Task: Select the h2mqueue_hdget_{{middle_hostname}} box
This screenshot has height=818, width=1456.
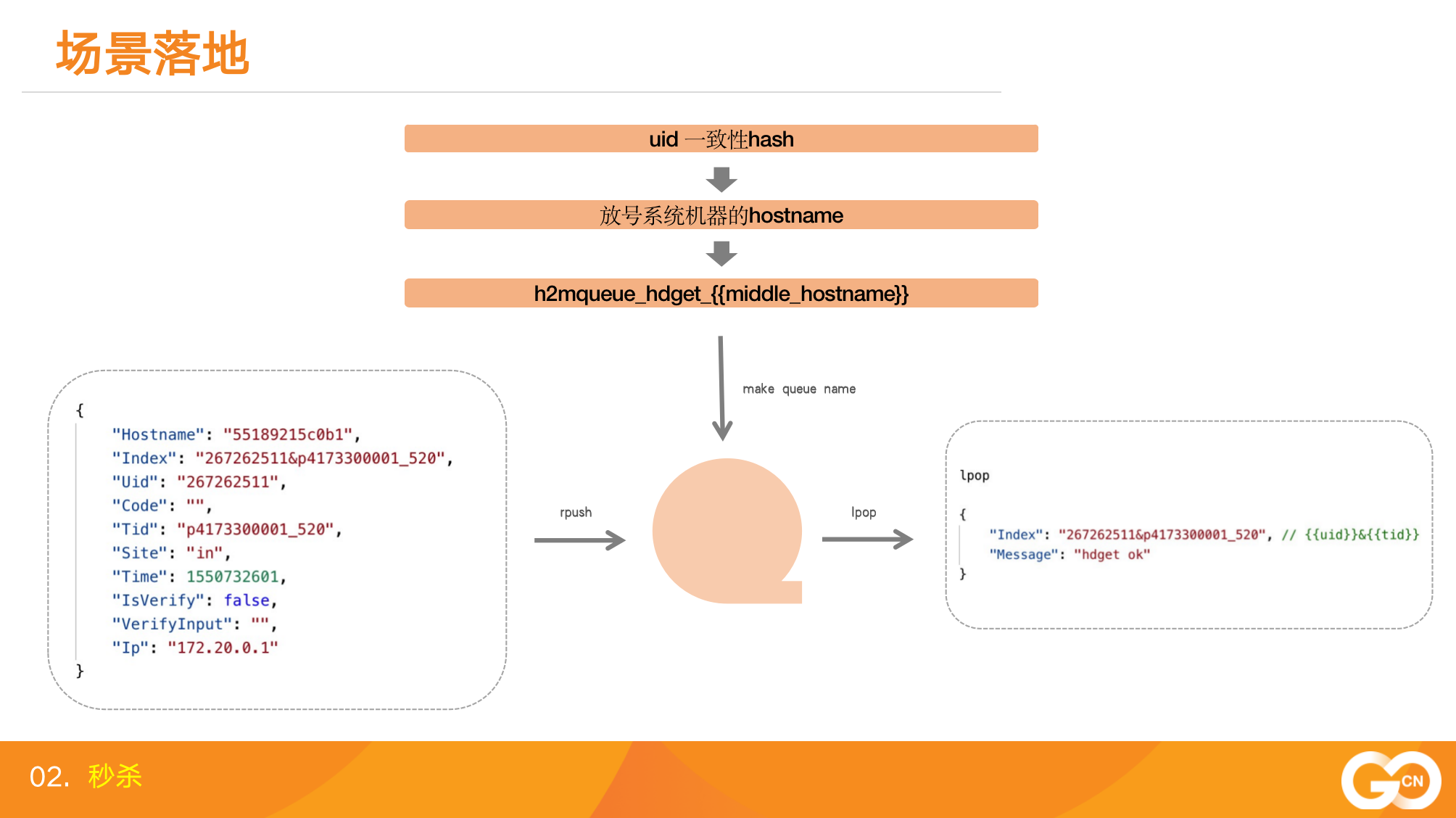Action: coord(721,293)
